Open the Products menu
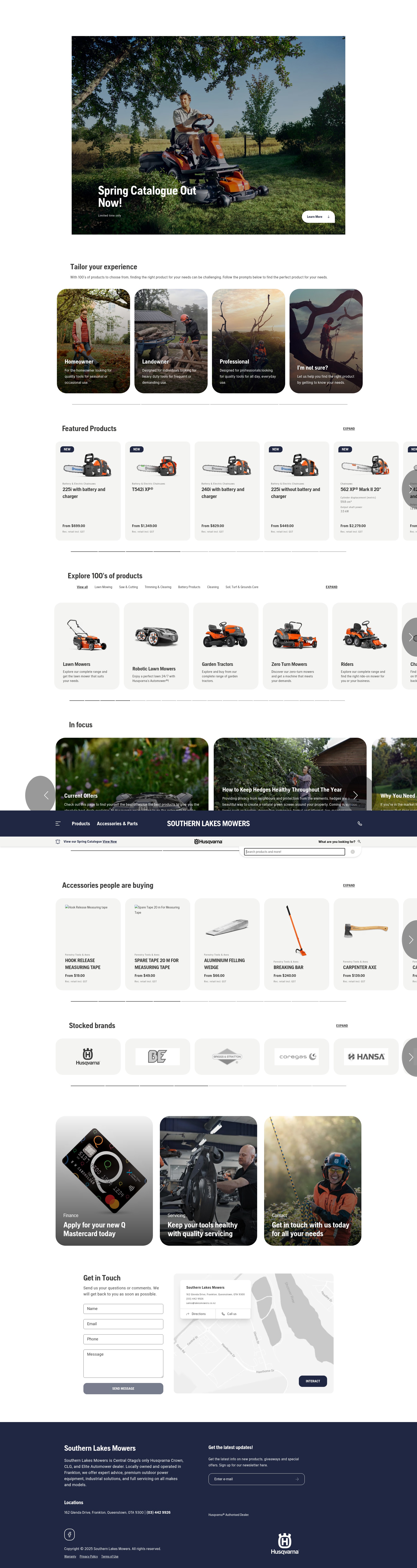Viewport: 417px width, 1568px height. [81, 824]
